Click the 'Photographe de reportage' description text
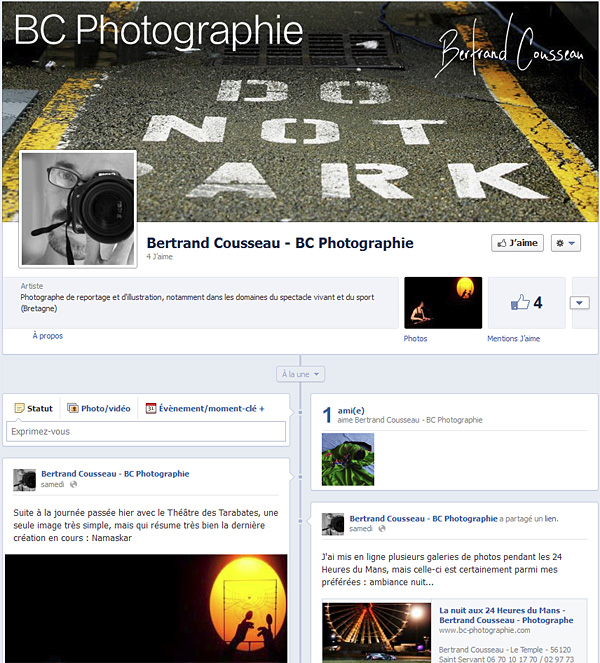600x663 pixels. click(197, 303)
